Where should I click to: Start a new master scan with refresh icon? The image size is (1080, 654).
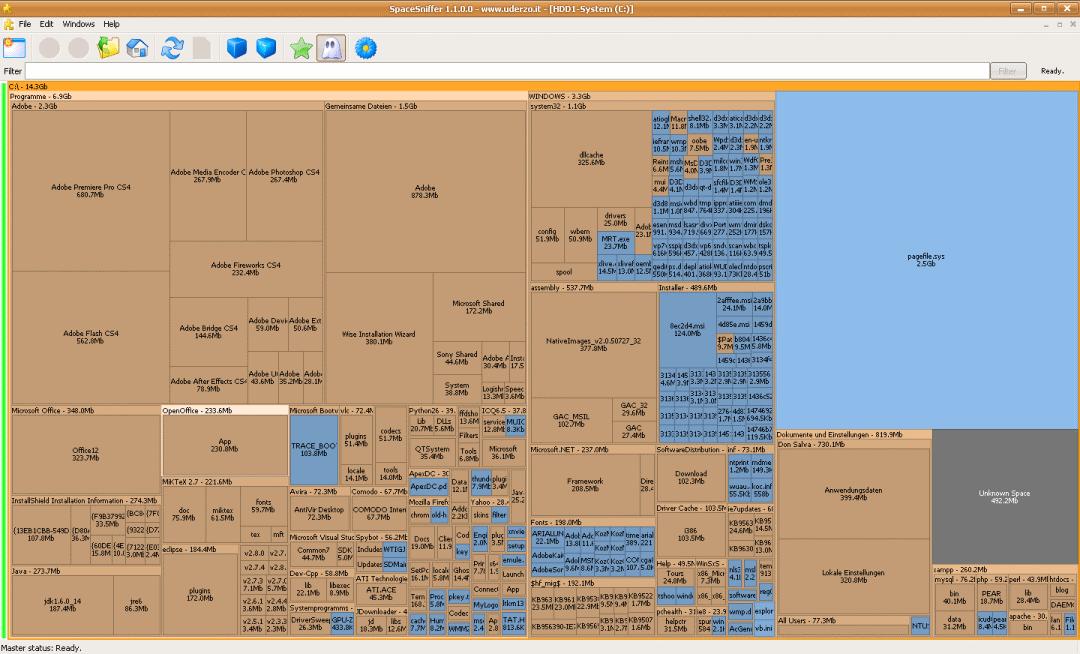[x=172, y=47]
